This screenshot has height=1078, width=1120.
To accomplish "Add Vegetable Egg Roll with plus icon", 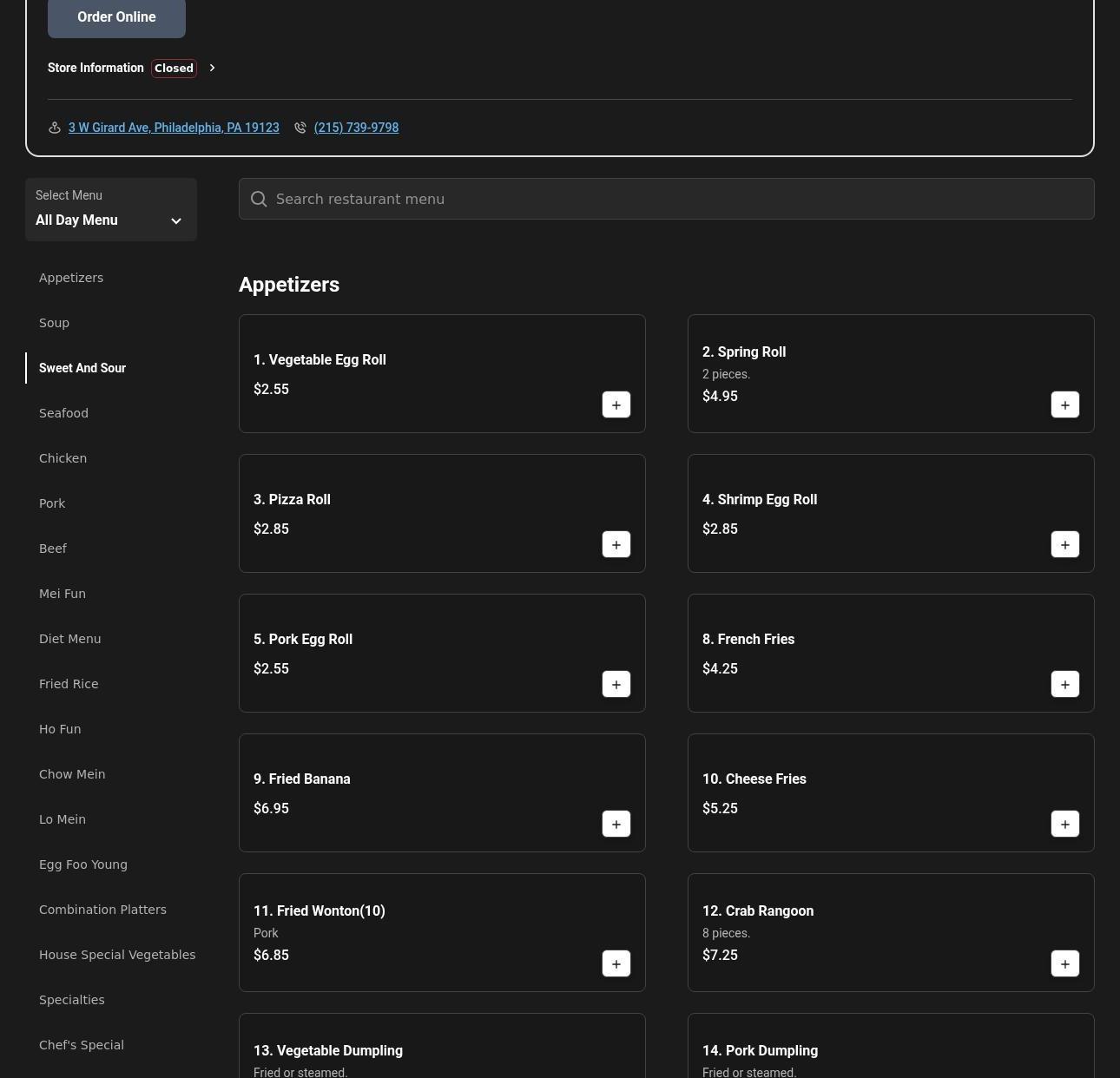I will click(616, 404).
